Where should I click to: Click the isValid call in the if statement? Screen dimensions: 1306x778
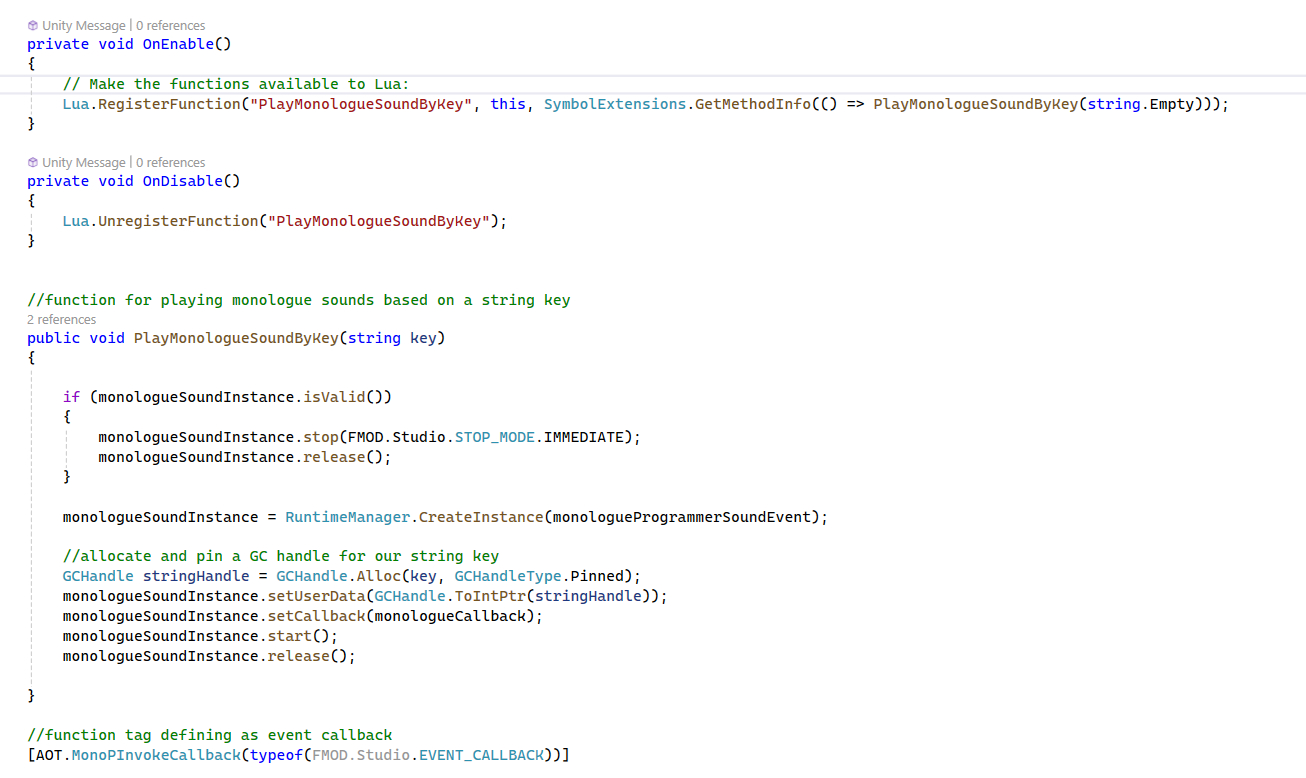tap(334, 397)
